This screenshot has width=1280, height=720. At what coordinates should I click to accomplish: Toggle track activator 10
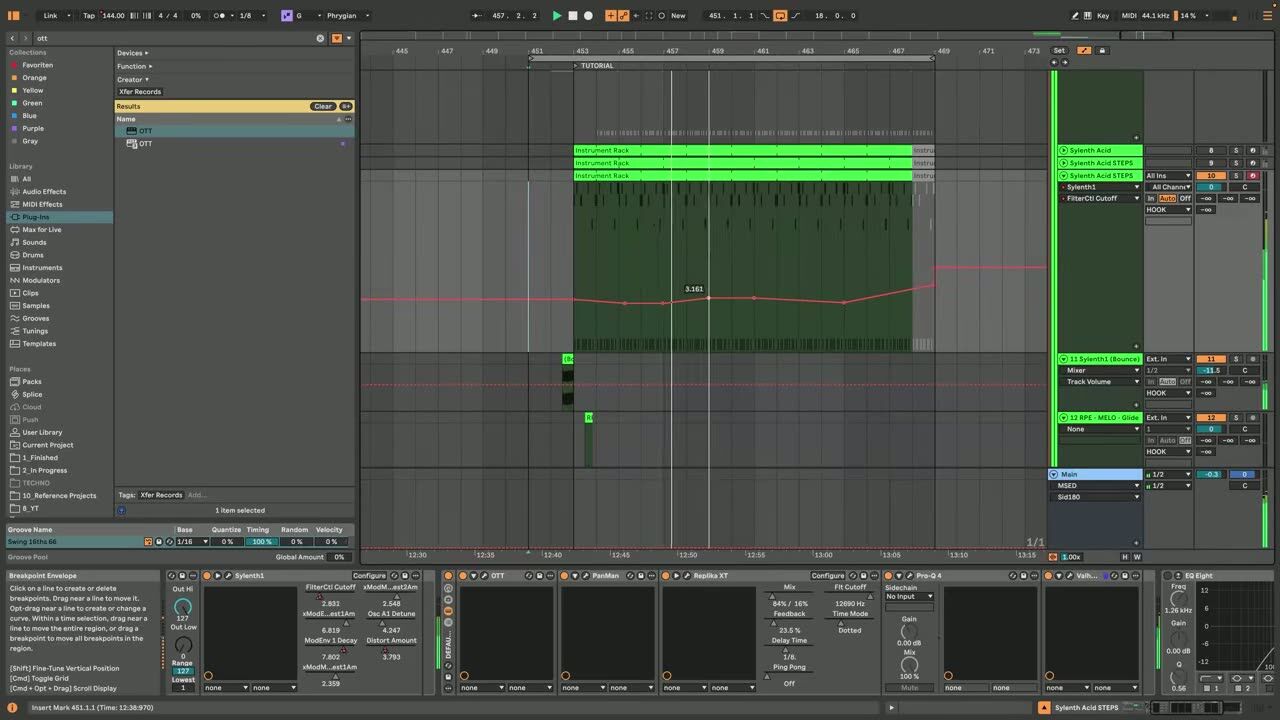click(1211, 176)
